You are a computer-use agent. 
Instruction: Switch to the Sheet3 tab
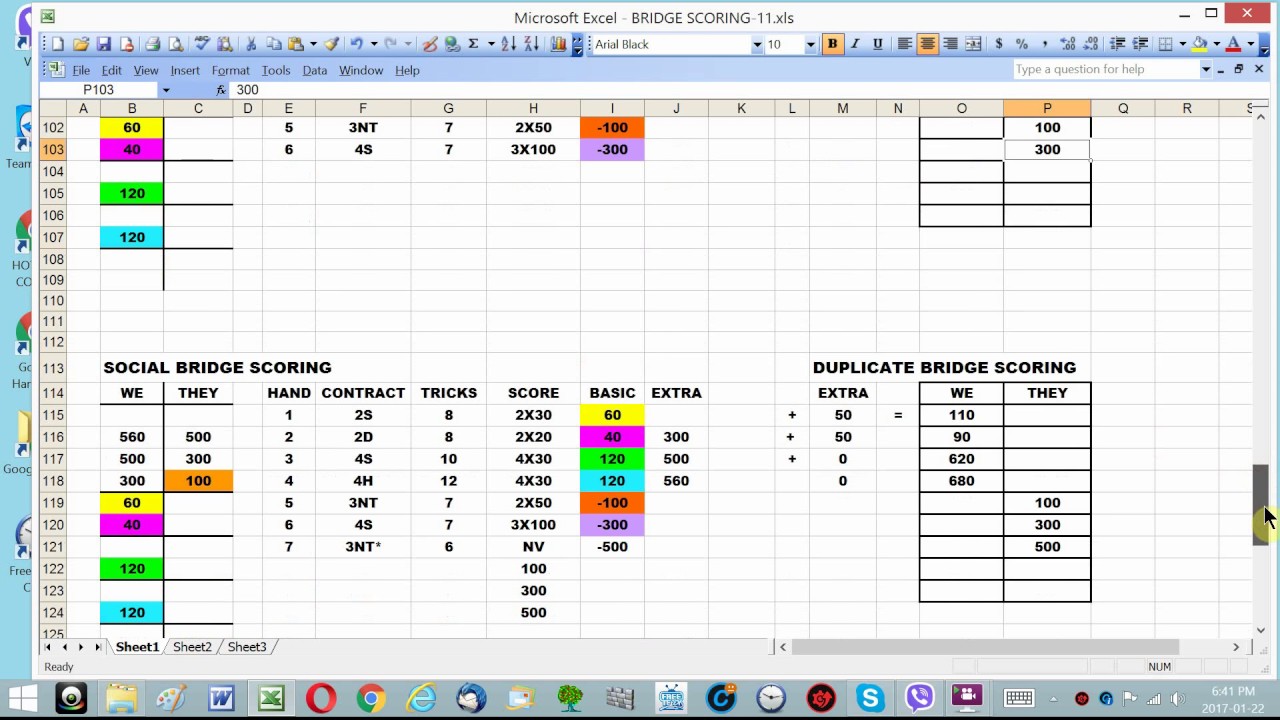(x=247, y=647)
